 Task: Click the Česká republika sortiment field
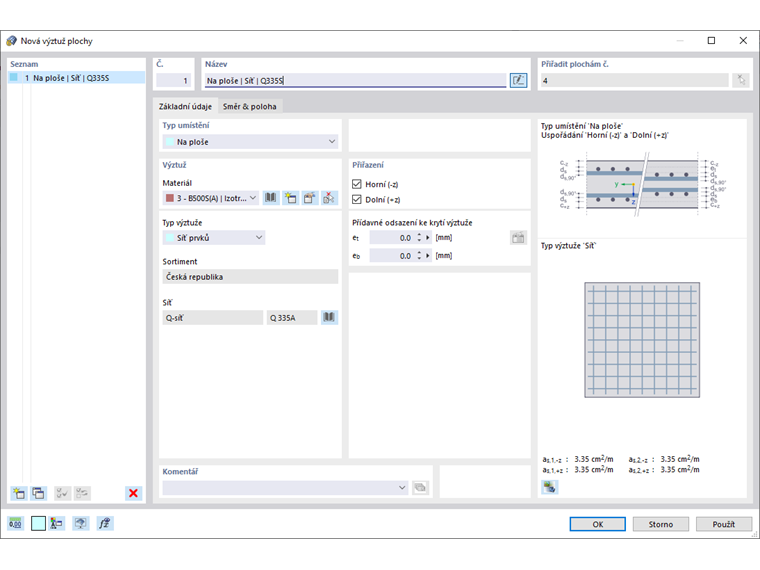251,277
